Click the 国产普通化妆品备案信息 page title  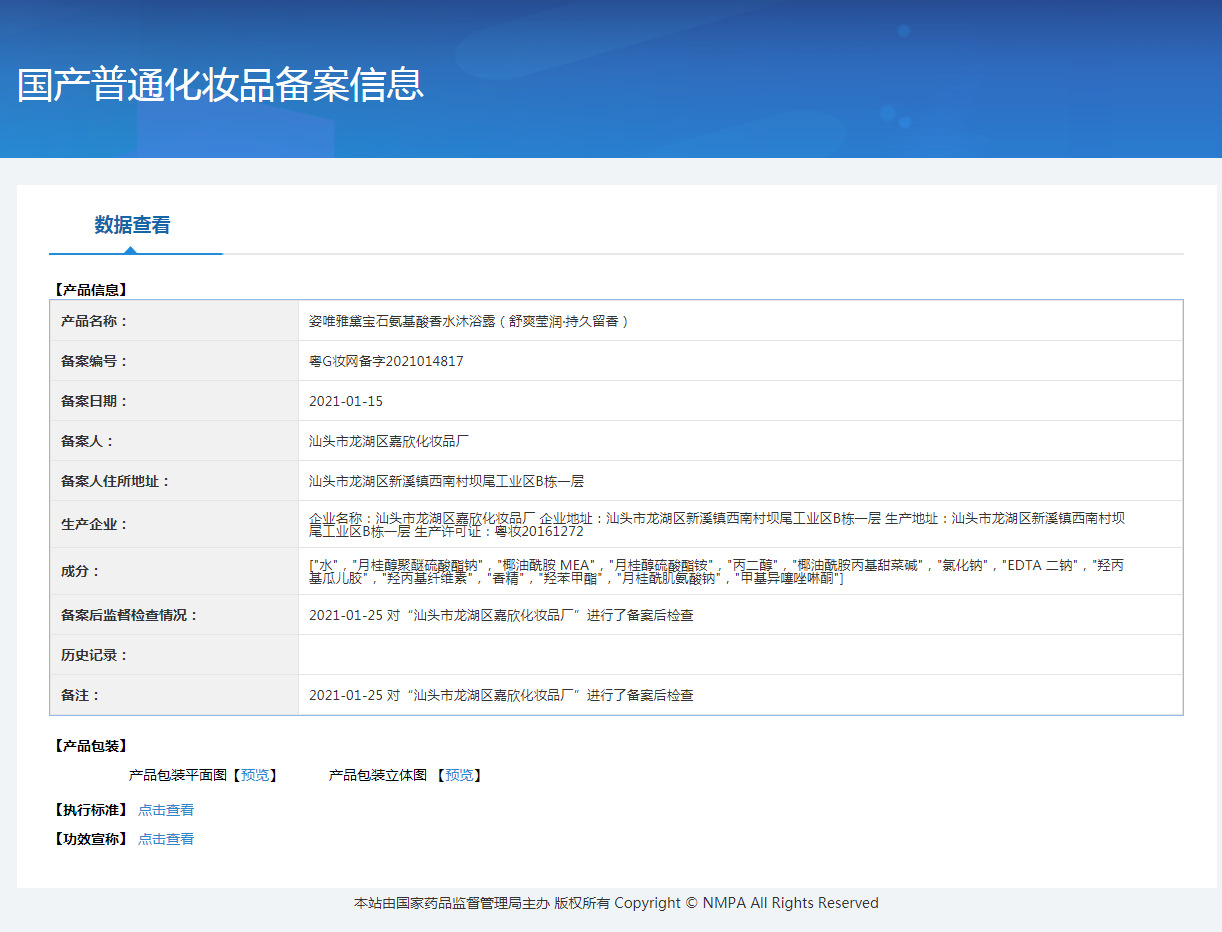(x=221, y=85)
